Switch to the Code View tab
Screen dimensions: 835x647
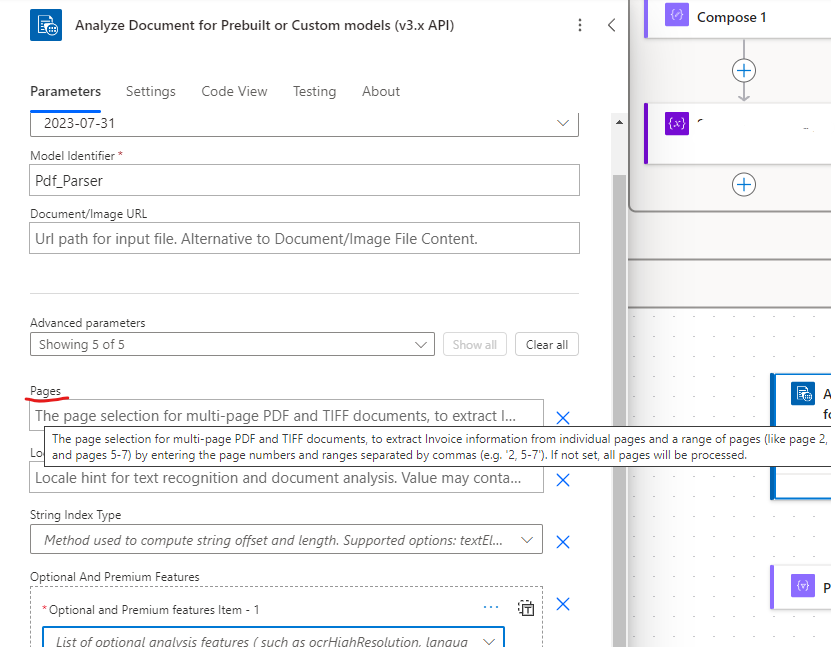click(x=234, y=91)
